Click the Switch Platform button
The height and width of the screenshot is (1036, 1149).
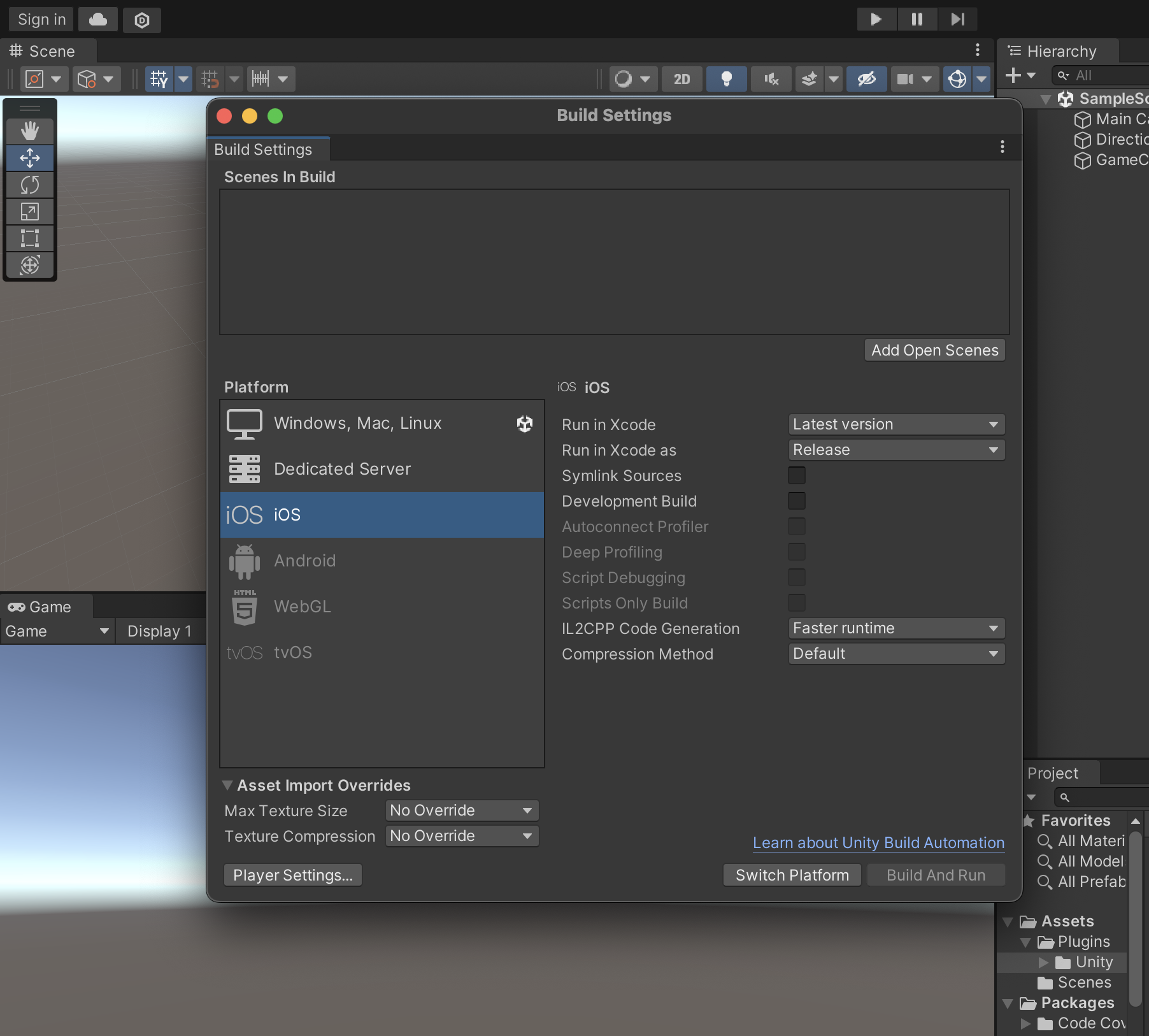tap(792, 875)
